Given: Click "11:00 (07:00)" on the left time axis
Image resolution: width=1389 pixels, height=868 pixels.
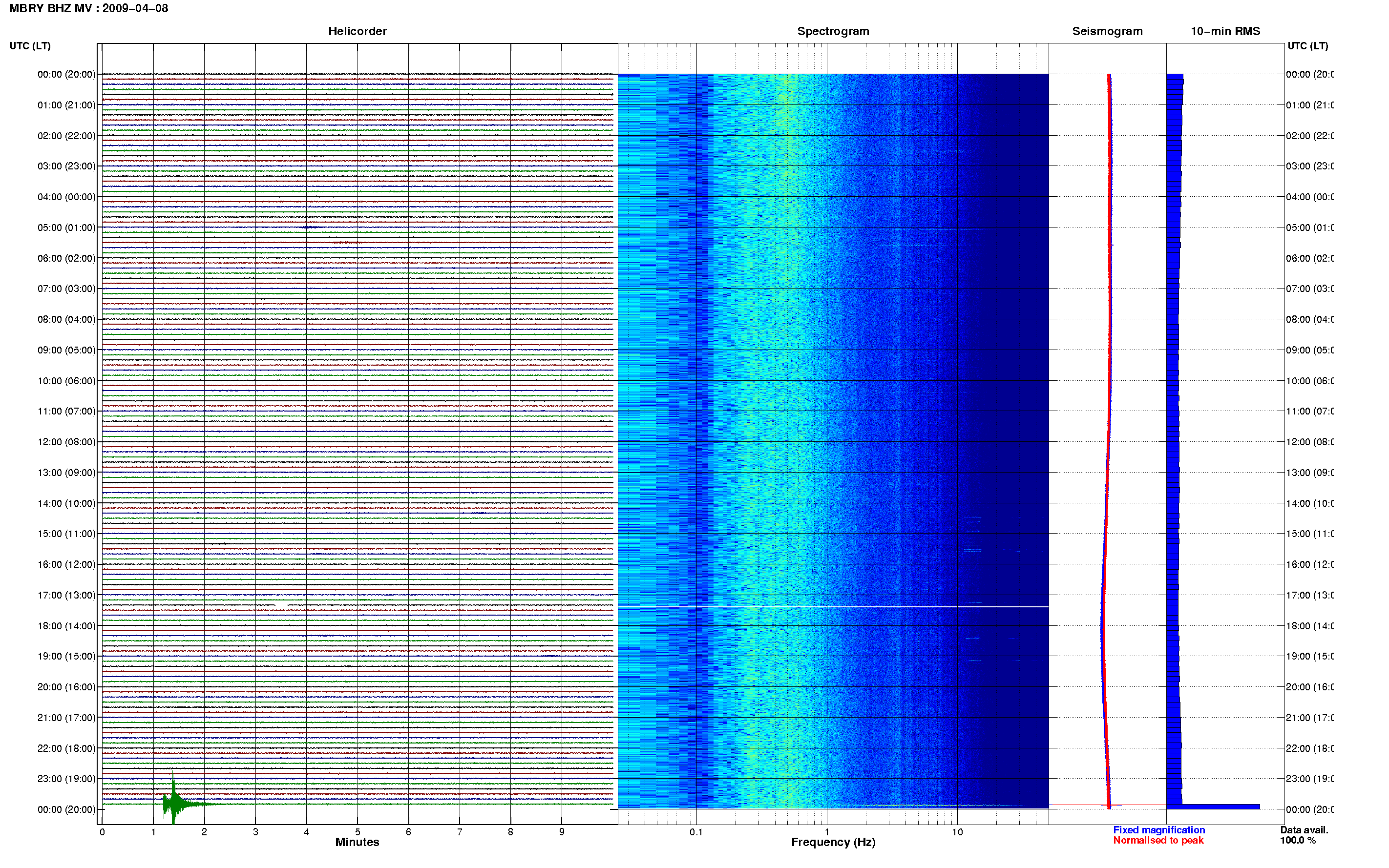Looking at the screenshot, I should tap(66, 411).
